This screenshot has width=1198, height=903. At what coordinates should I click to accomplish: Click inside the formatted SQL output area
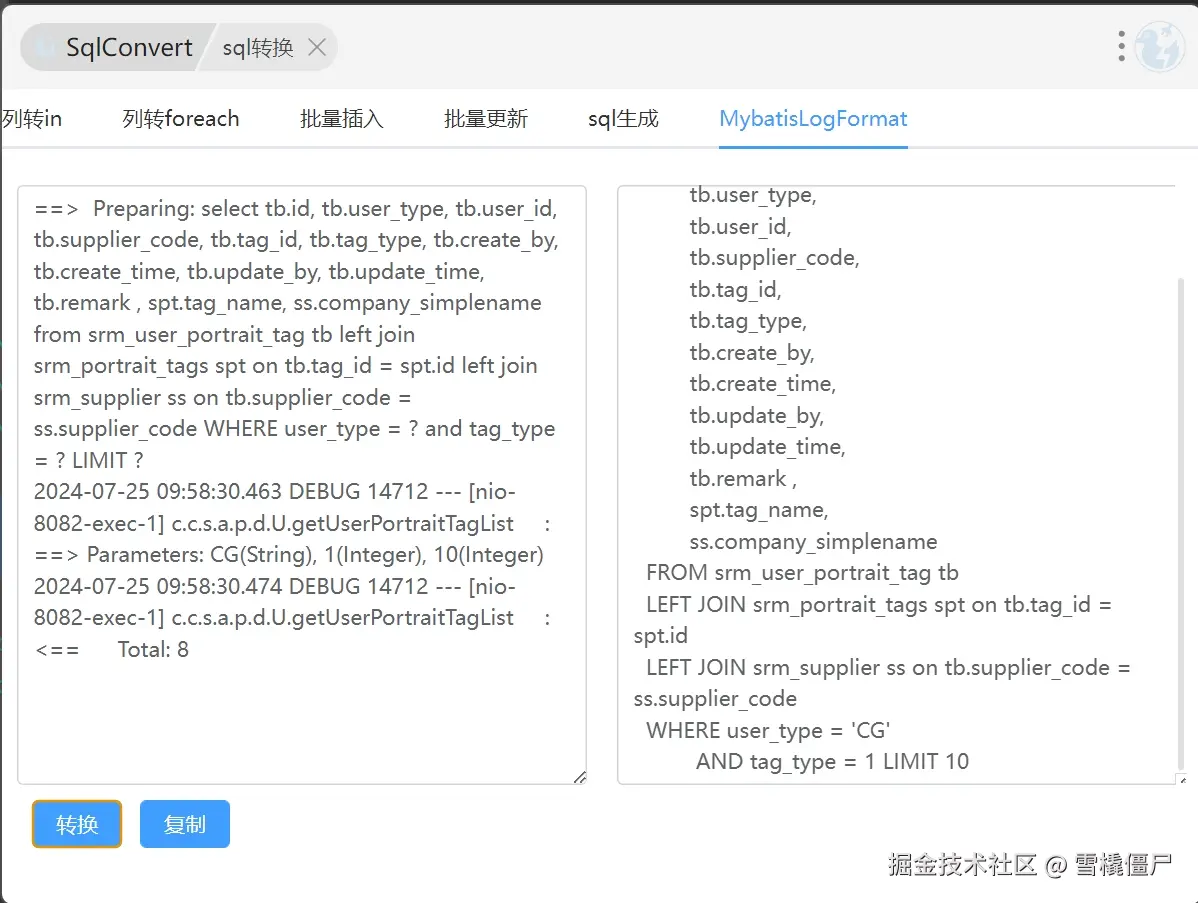point(895,484)
